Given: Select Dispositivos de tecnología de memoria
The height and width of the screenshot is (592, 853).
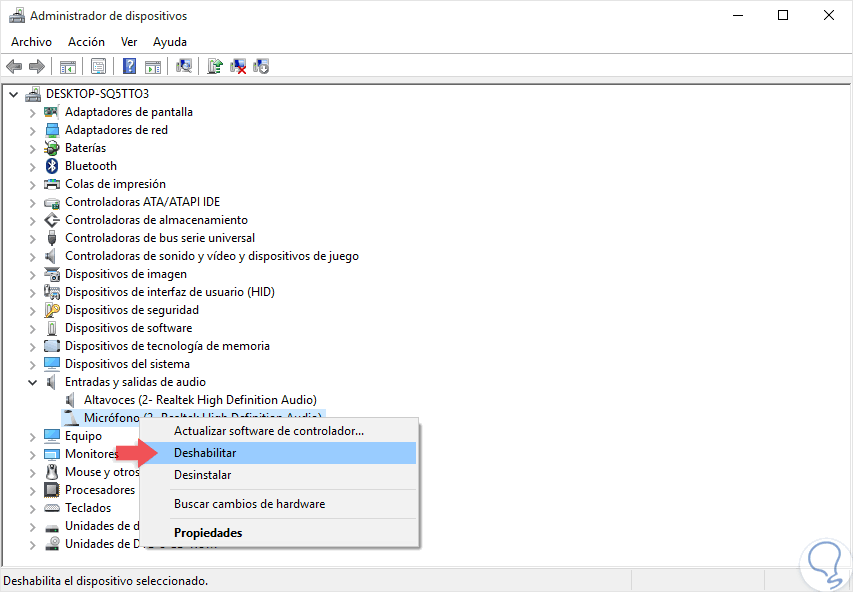Looking at the screenshot, I should 168,346.
